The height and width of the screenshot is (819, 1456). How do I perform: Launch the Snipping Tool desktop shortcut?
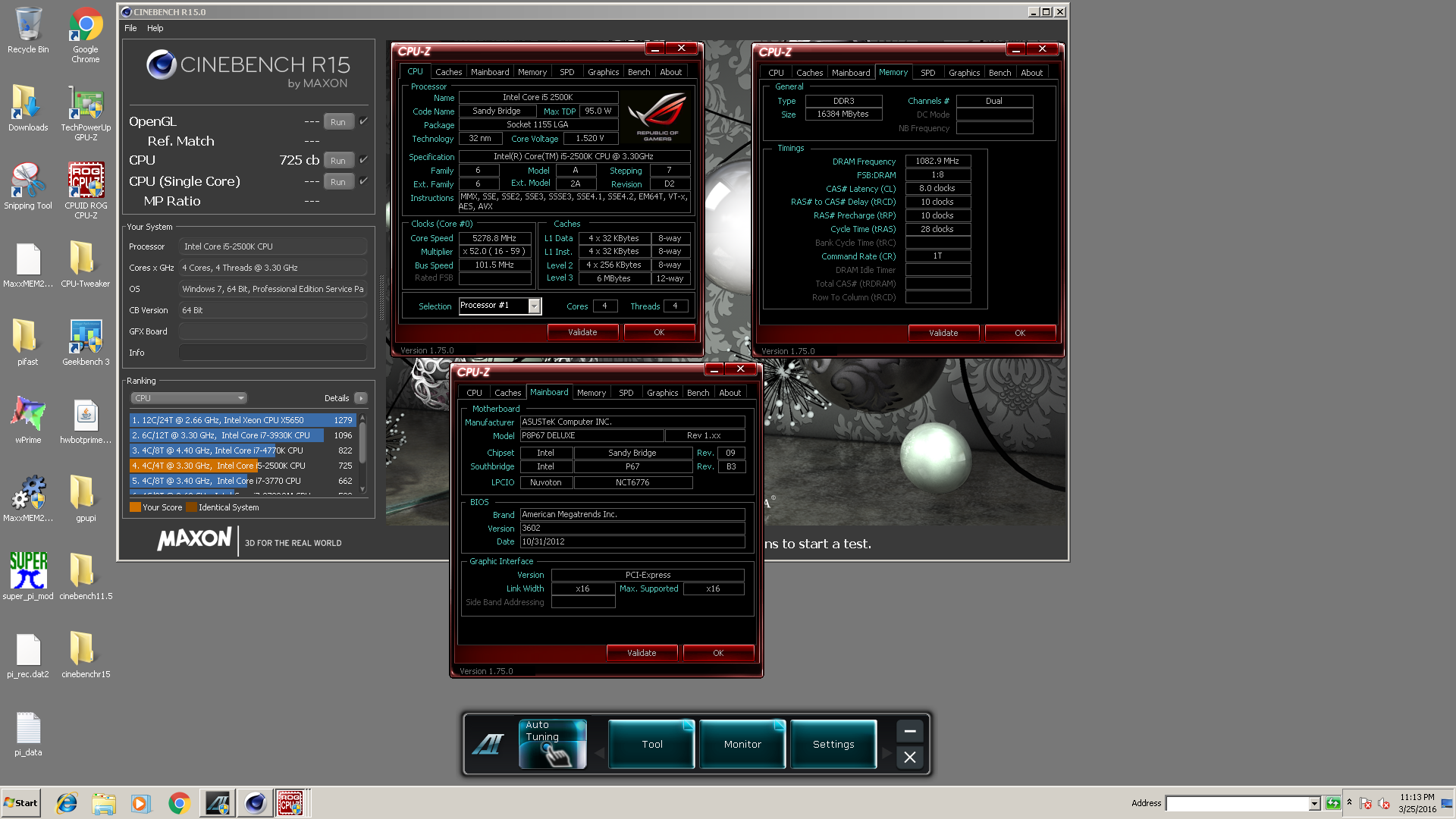[28, 187]
